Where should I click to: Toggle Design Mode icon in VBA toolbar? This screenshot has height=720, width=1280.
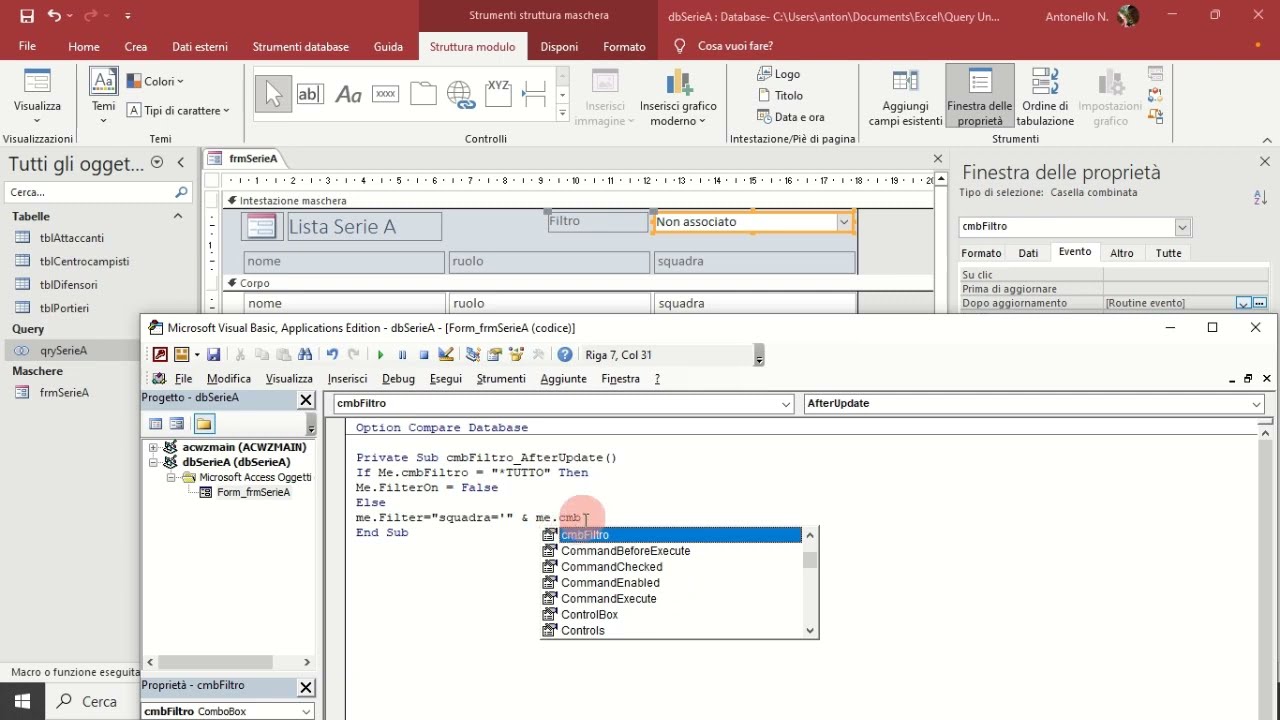446,354
